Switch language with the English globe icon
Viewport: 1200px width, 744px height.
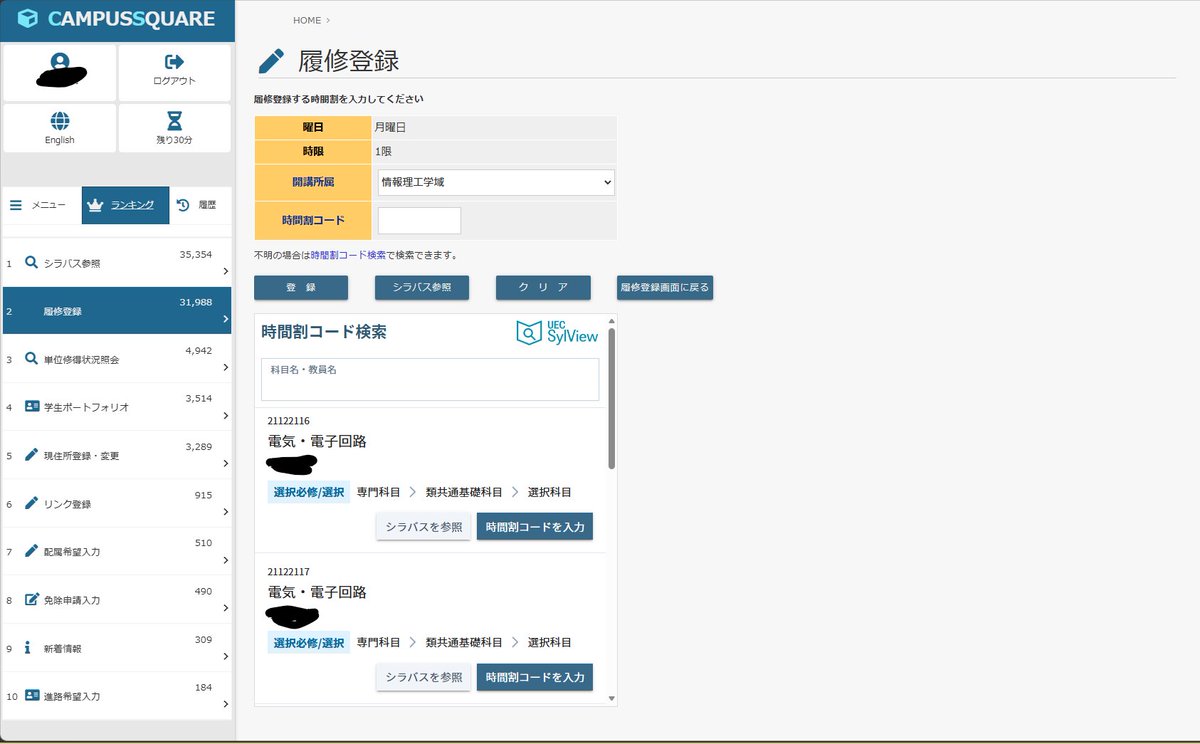tap(60, 121)
